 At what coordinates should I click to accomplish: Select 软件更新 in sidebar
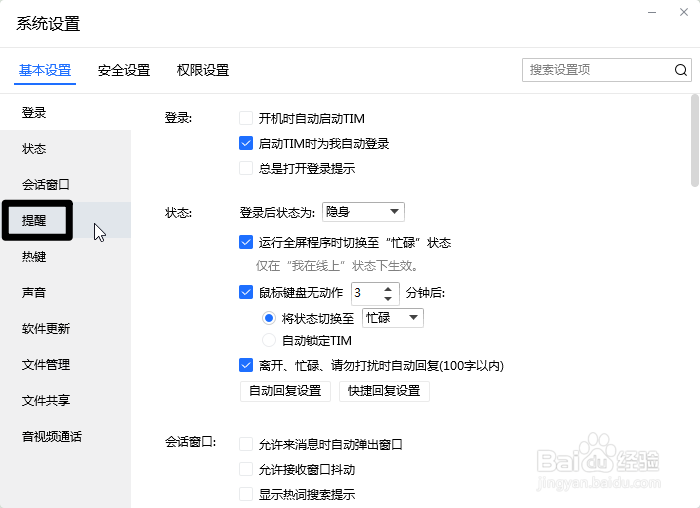65,329
